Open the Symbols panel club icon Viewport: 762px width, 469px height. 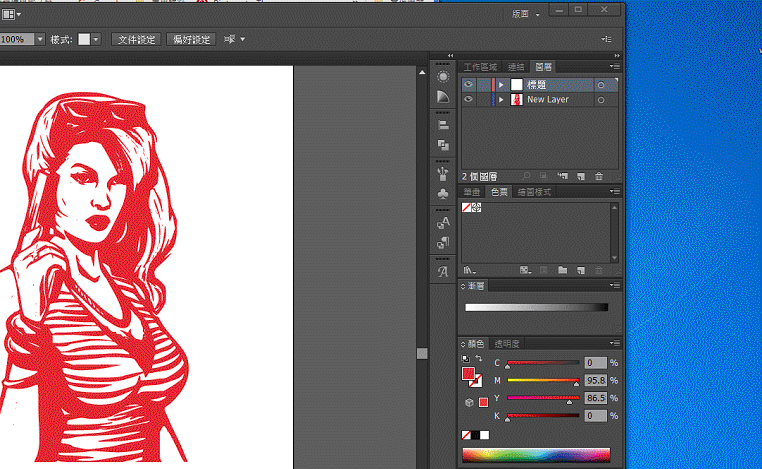(x=443, y=194)
